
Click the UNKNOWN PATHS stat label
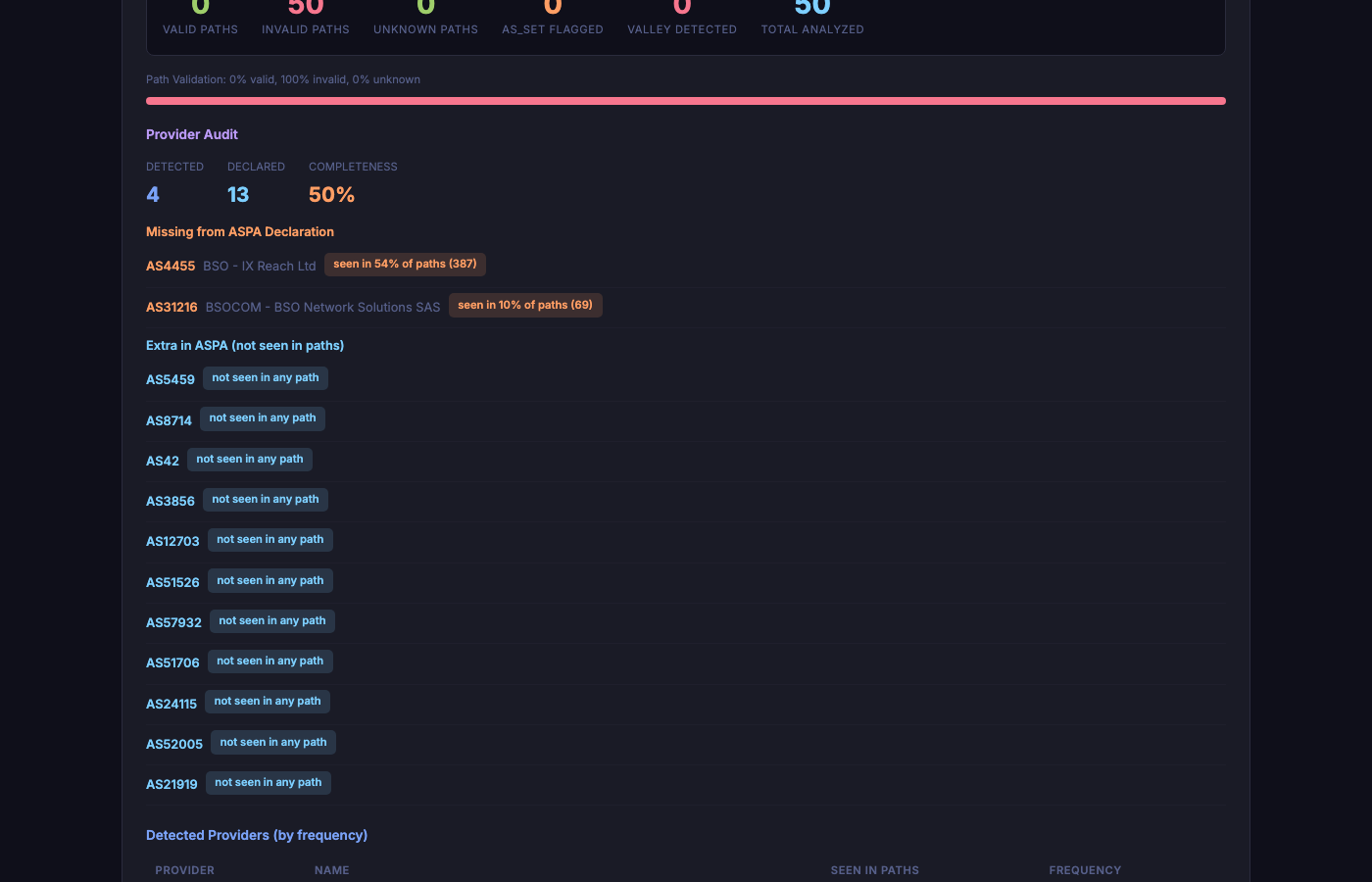425,29
